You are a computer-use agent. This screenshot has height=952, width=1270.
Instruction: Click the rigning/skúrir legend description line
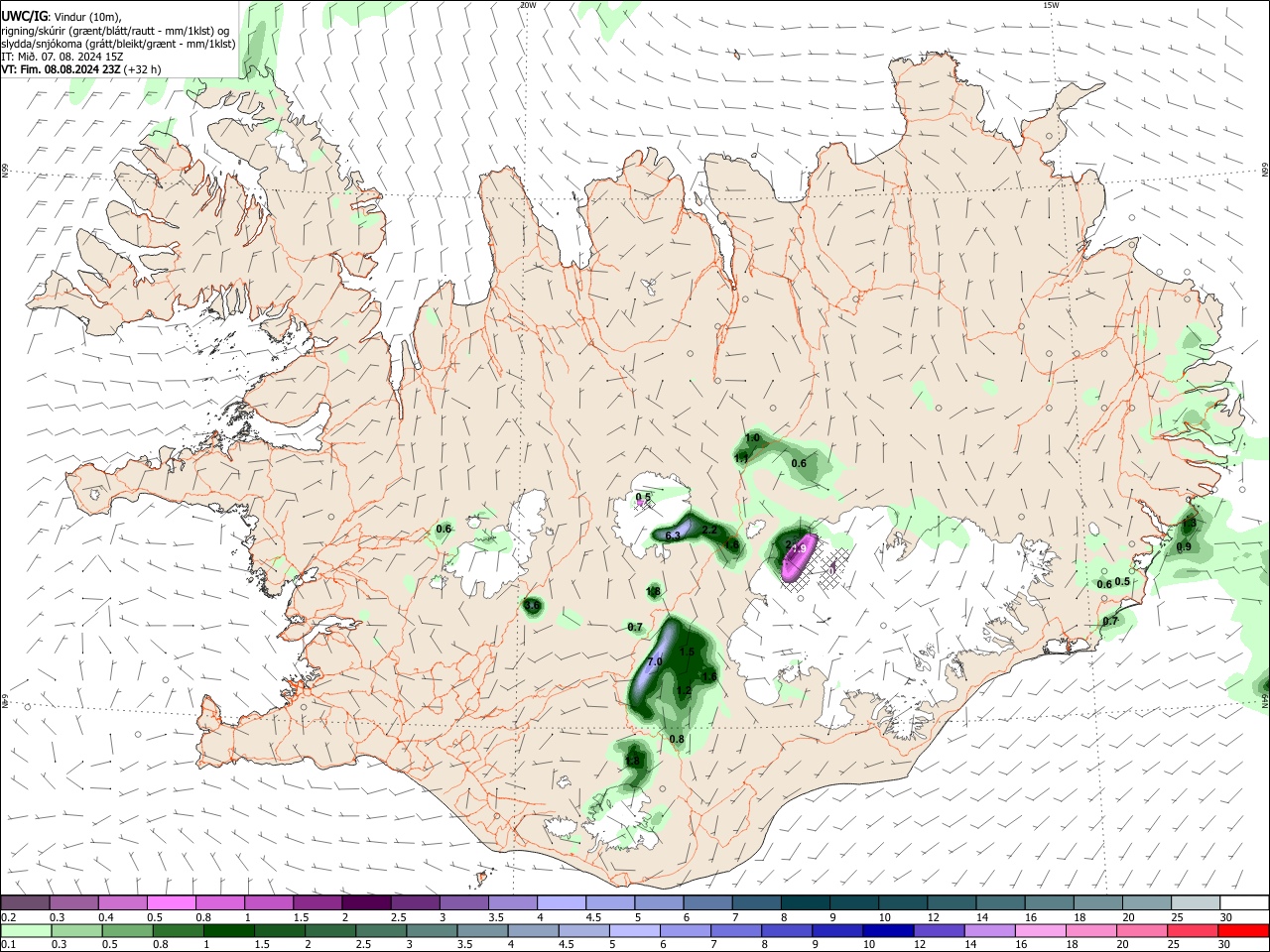coord(115,30)
